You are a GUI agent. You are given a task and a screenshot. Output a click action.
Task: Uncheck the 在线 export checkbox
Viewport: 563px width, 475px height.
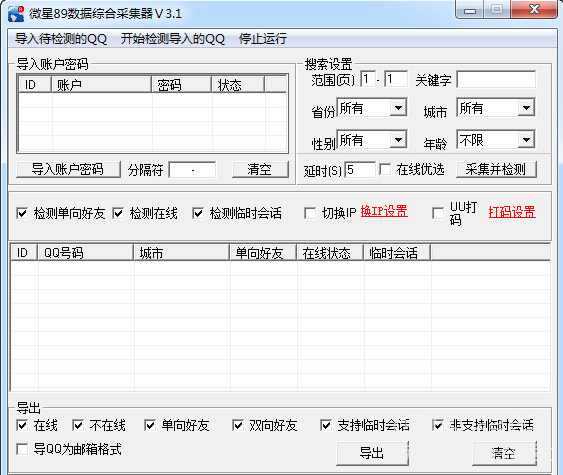coord(22,425)
